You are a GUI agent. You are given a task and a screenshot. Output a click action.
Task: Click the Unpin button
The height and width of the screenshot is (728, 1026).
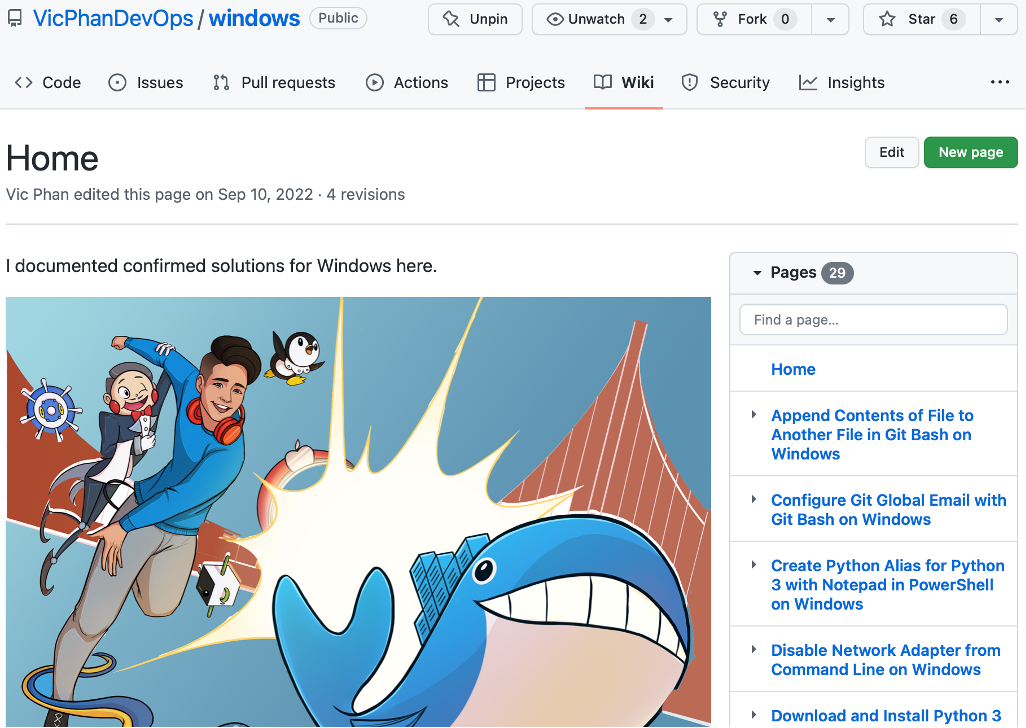click(x=475, y=19)
